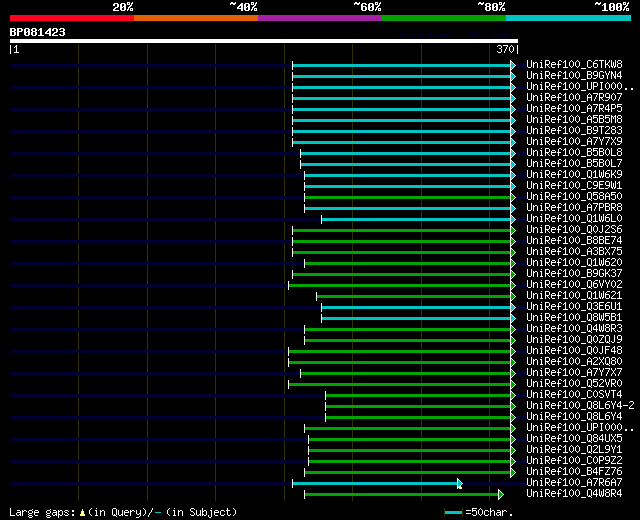Select the red 20% identity legend segment
The height and width of the screenshot is (520, 640).
[x=72, y=18]
